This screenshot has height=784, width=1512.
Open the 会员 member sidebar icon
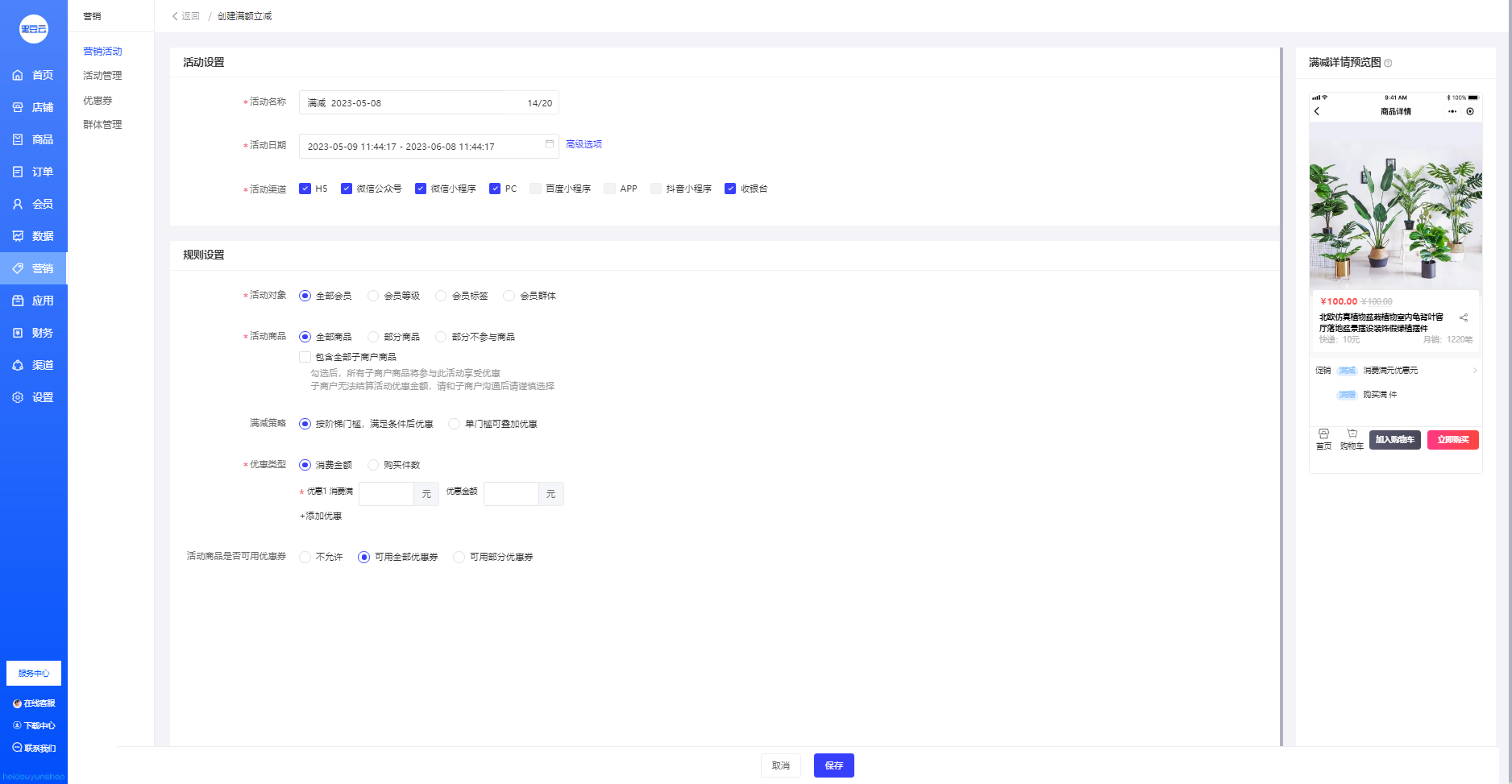point(18,204)
